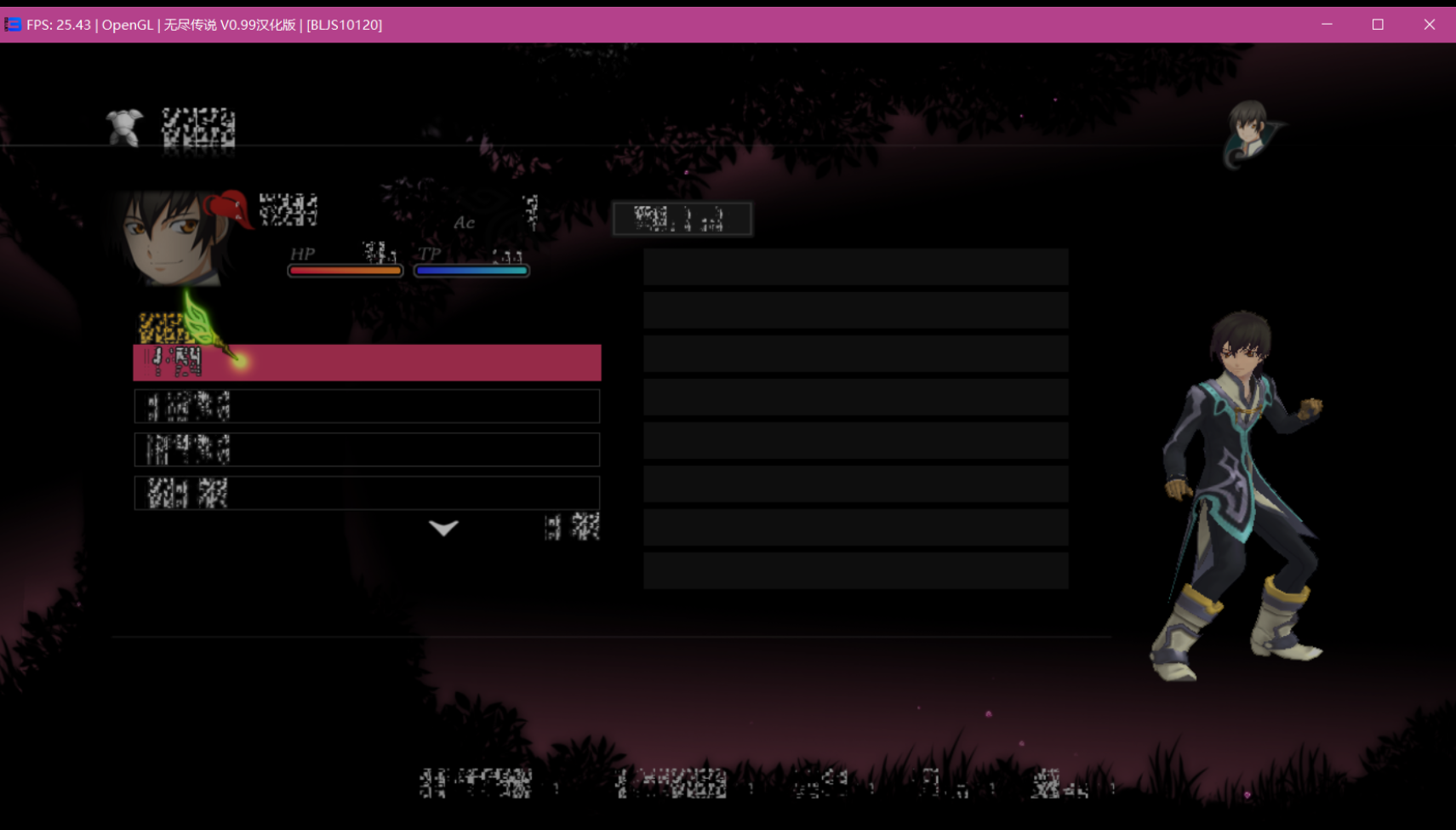The image size is (1456, 830).
Task: Select the third equipment slot row
Action: click(x=367, y=449)
